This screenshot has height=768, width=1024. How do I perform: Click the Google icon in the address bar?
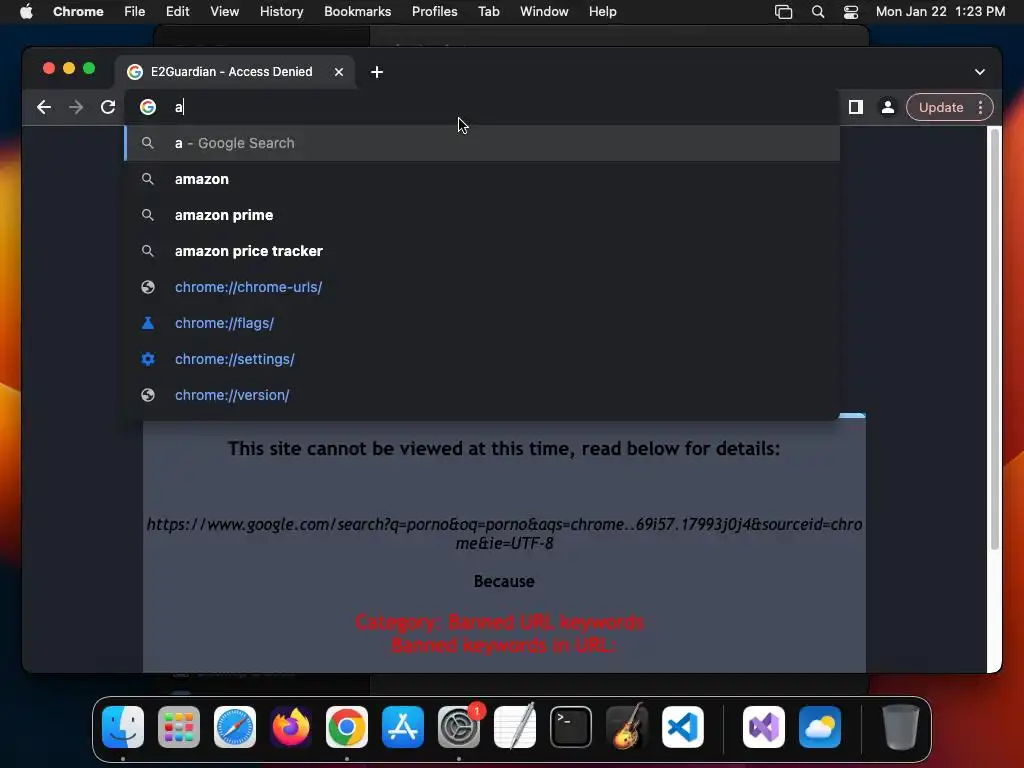coord(148,107)
